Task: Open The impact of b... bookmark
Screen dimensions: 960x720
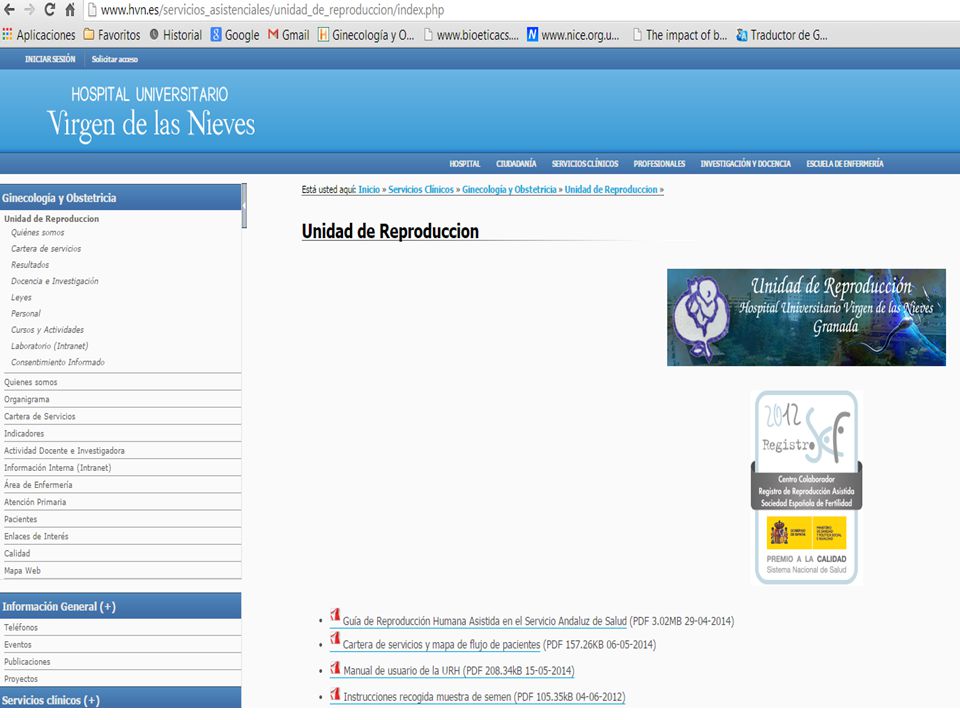Action: click(680, 35)
